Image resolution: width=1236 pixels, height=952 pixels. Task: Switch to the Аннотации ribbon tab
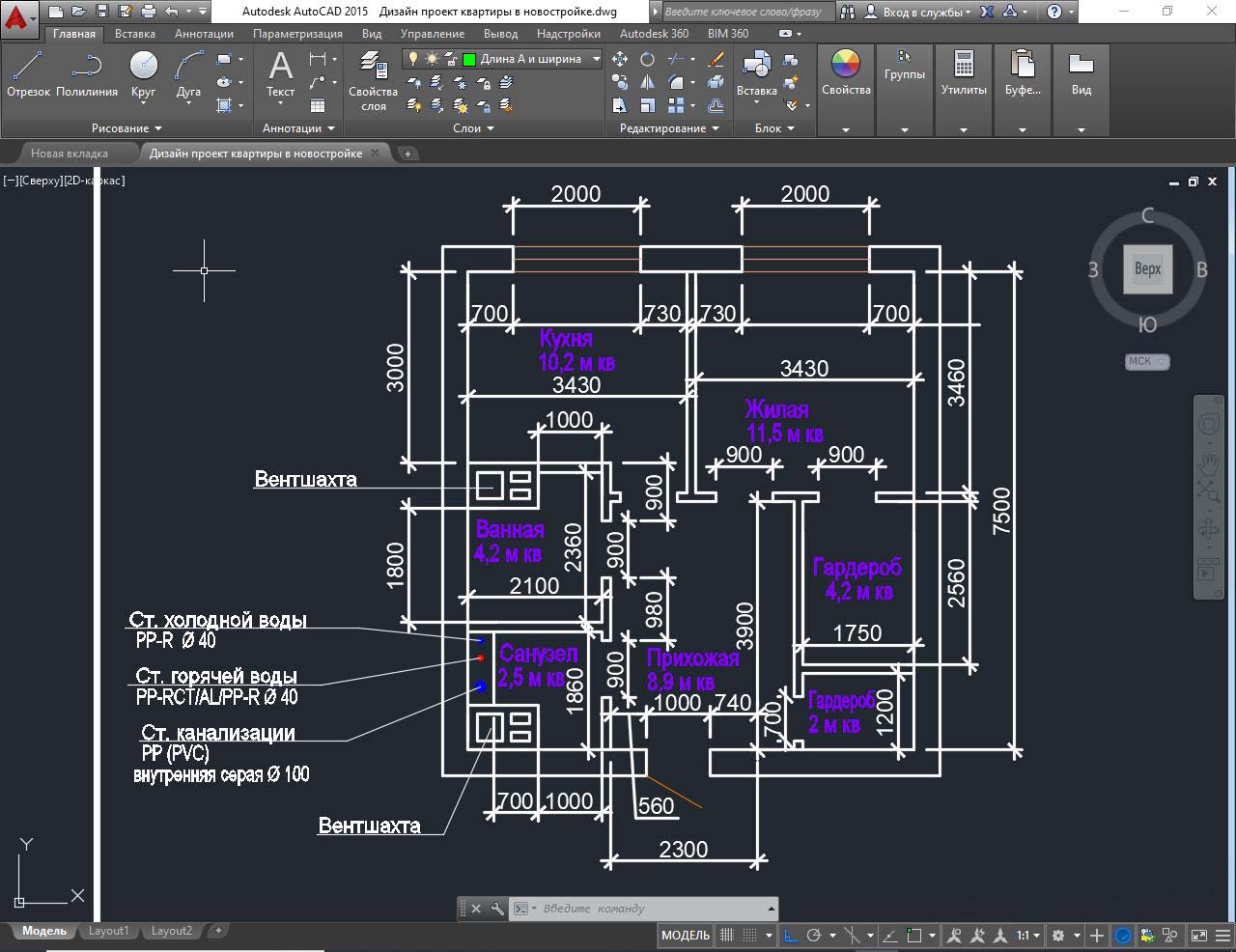point(204,33)
